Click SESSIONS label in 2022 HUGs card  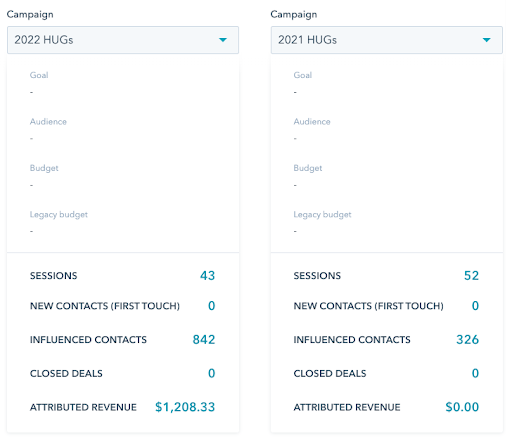pyautogui.click(x=54, y=276)
